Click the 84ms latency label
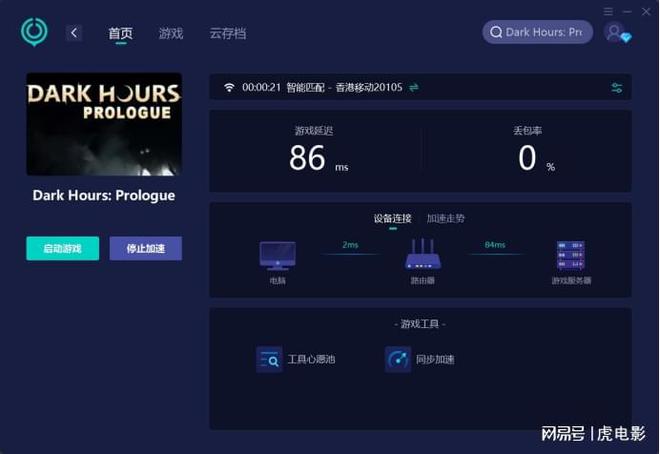 coord(495,244)
